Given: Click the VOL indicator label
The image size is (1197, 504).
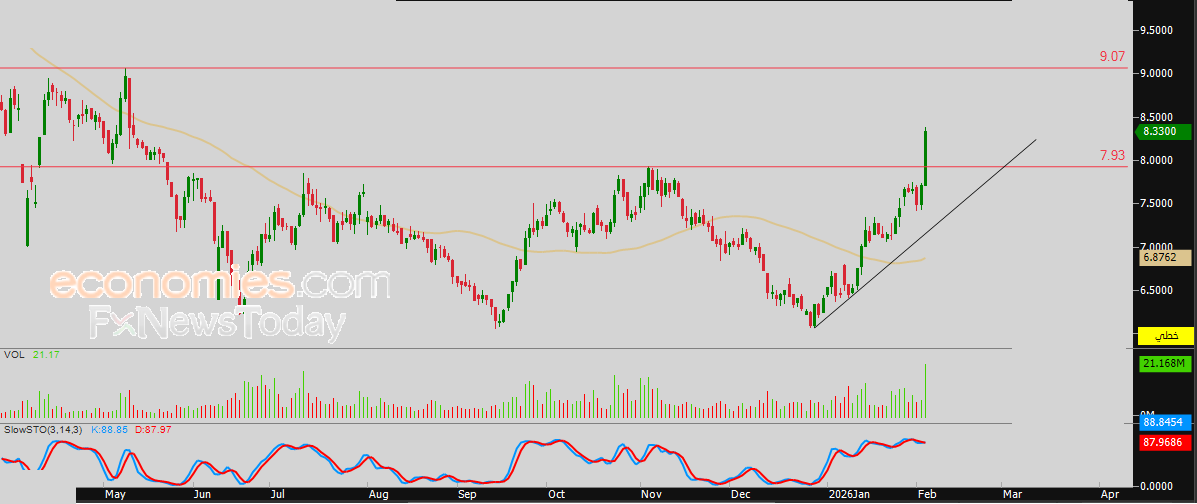Looking at the screenshot, I should coord(14,354).
